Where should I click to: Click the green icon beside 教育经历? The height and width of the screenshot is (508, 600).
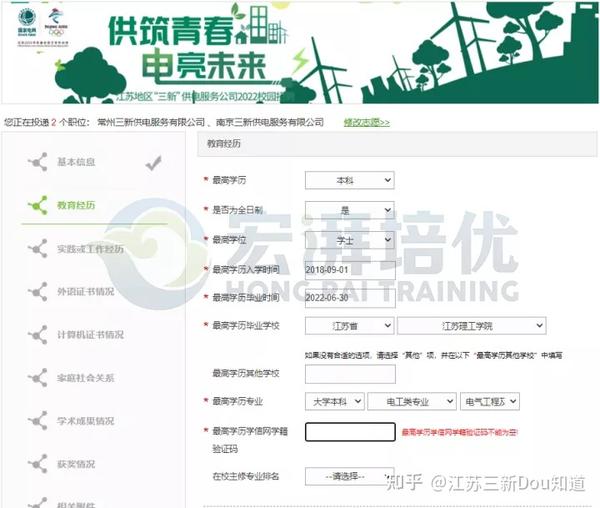38,205
